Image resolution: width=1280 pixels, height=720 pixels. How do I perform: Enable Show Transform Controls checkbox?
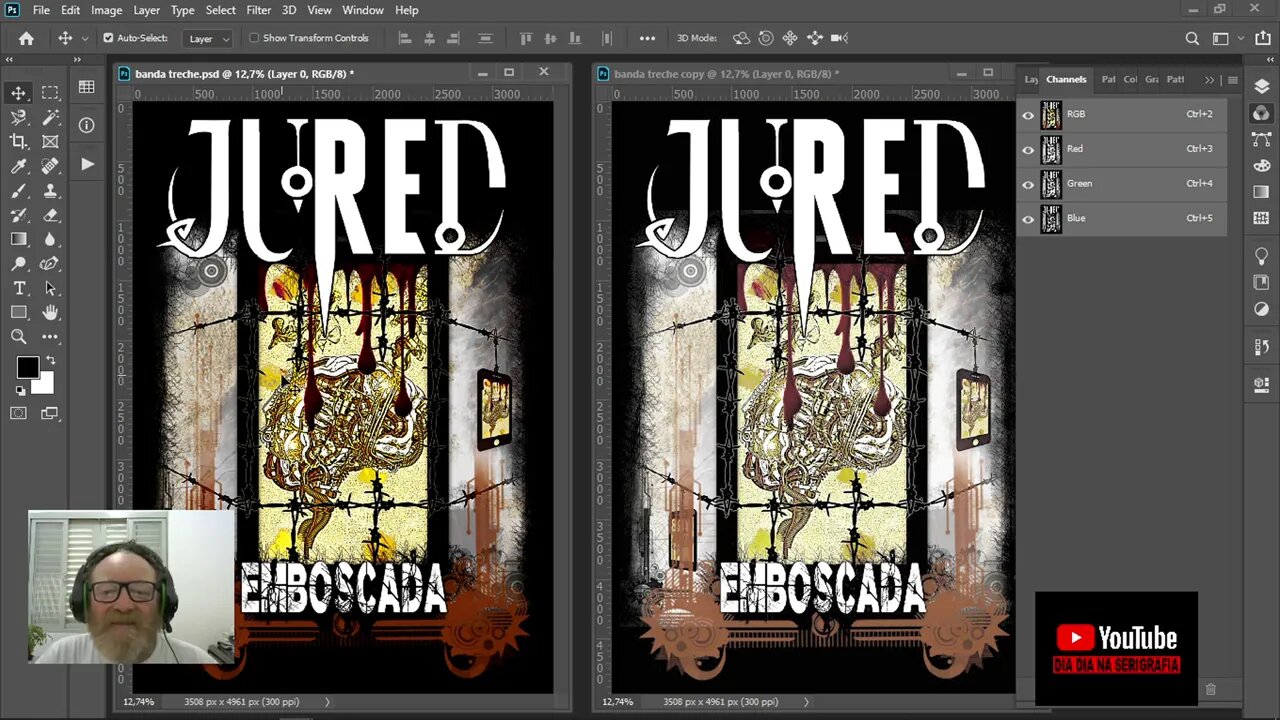pyautogui.click(x=254, y=38)
